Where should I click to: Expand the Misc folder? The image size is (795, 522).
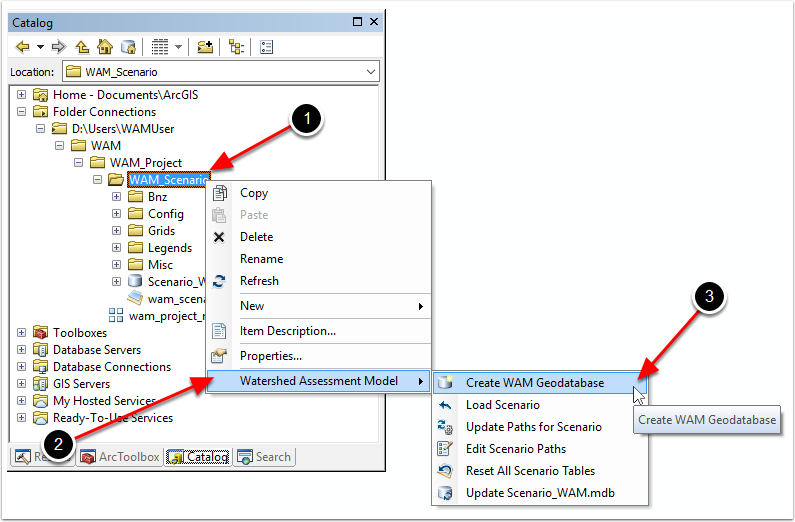(116, 265)
